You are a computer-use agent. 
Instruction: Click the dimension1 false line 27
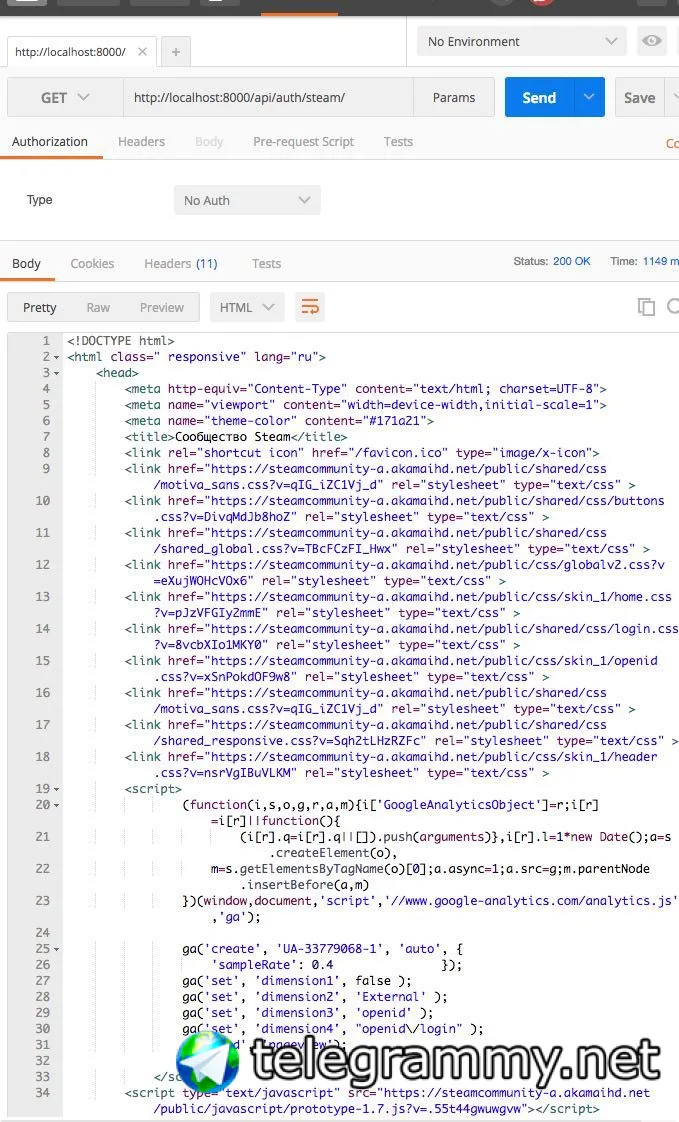(297, 980)
